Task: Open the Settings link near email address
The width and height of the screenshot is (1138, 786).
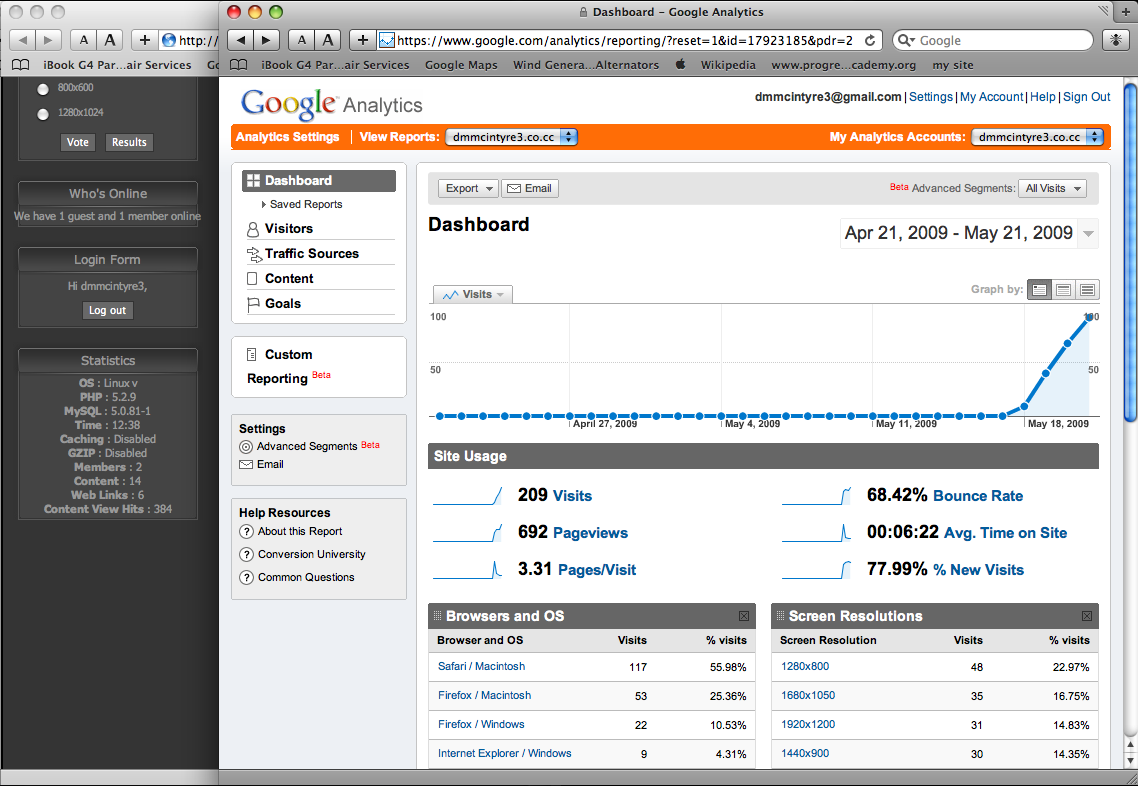Action: tap(930, 97)
